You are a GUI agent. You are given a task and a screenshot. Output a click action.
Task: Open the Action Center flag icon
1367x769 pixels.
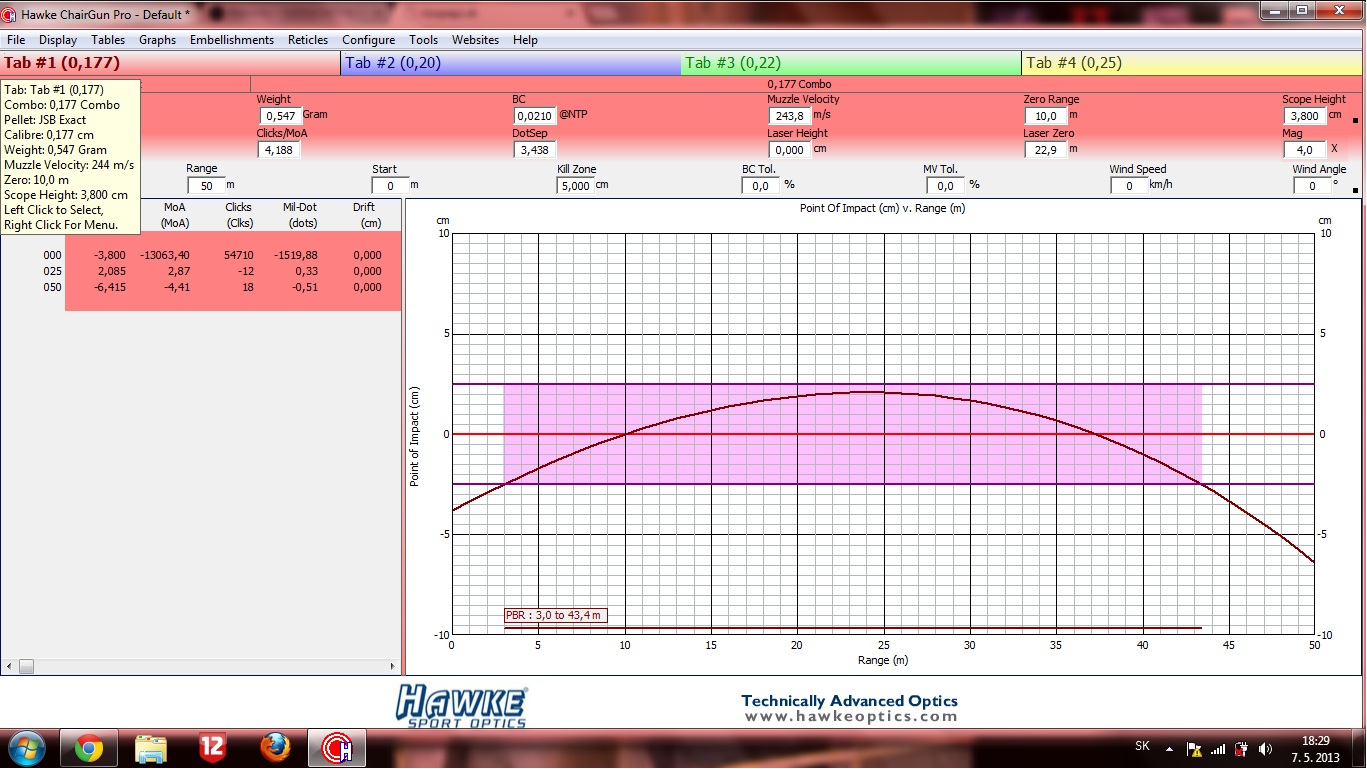click(x=1194, y=748)
